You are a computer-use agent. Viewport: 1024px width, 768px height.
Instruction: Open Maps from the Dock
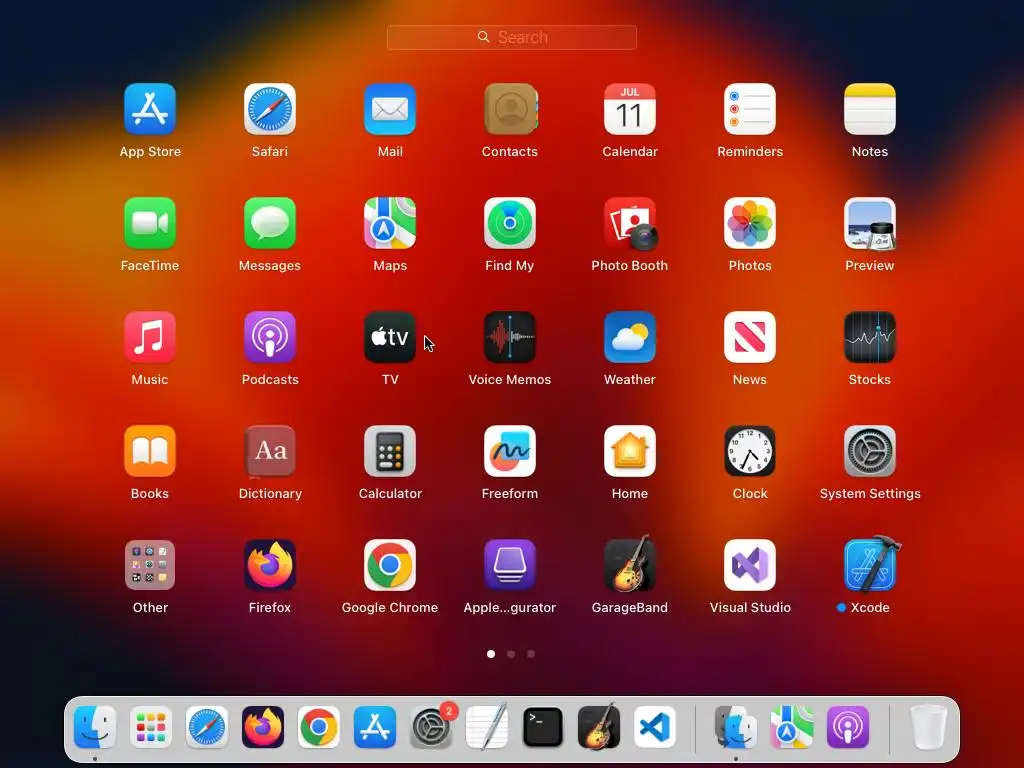(x=792, y=727)
